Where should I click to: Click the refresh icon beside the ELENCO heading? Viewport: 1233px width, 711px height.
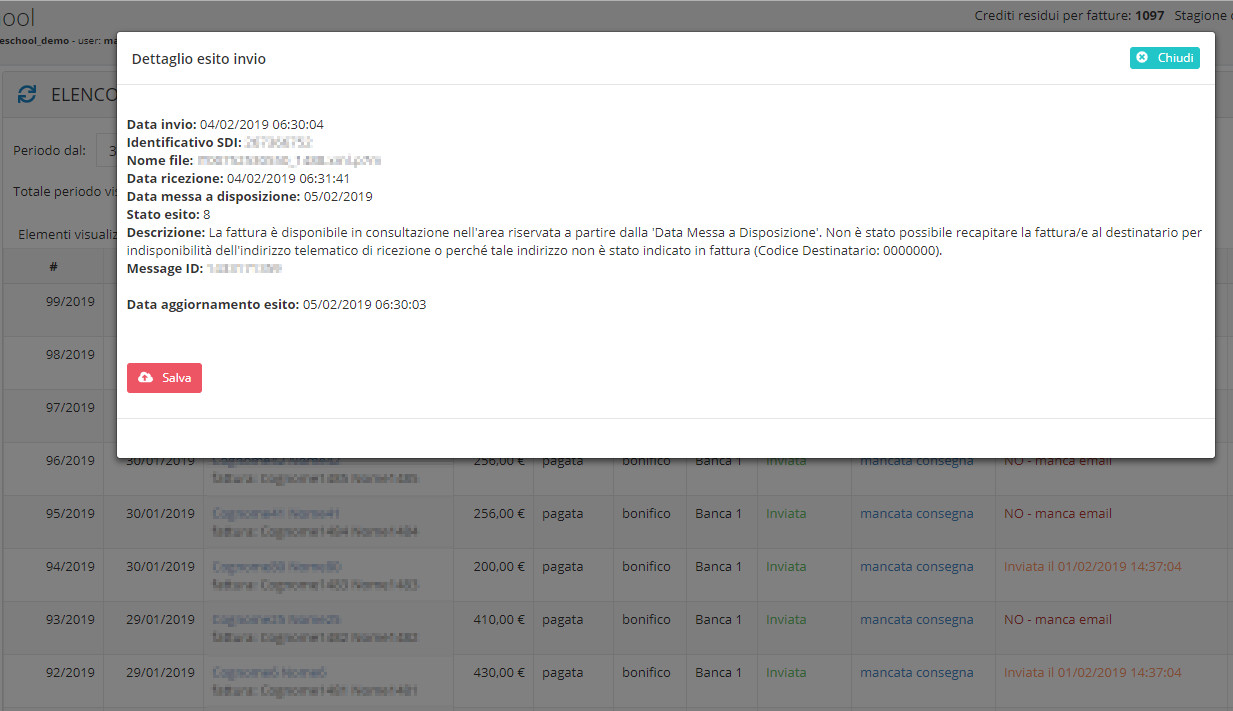27,95
